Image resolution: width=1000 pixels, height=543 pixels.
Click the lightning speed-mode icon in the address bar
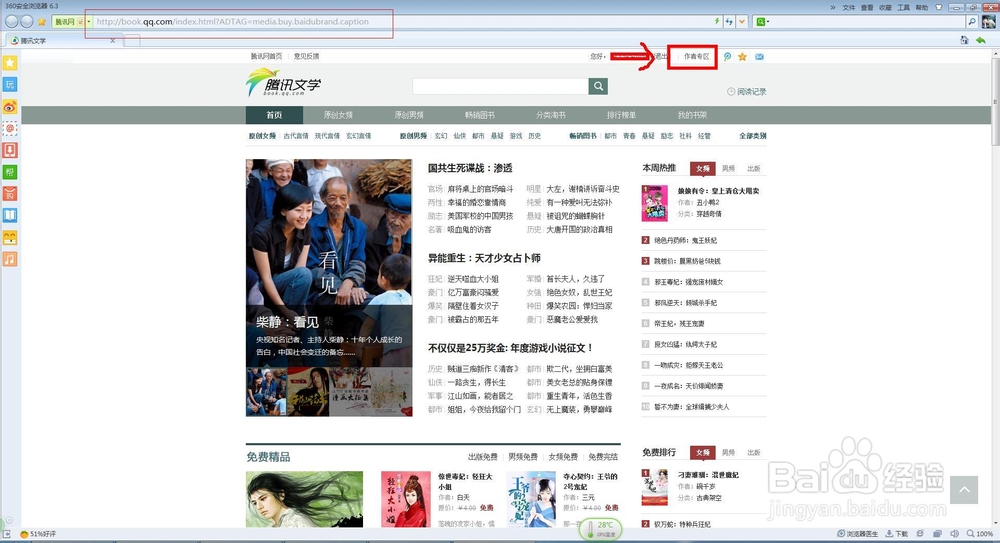point(717,22)
